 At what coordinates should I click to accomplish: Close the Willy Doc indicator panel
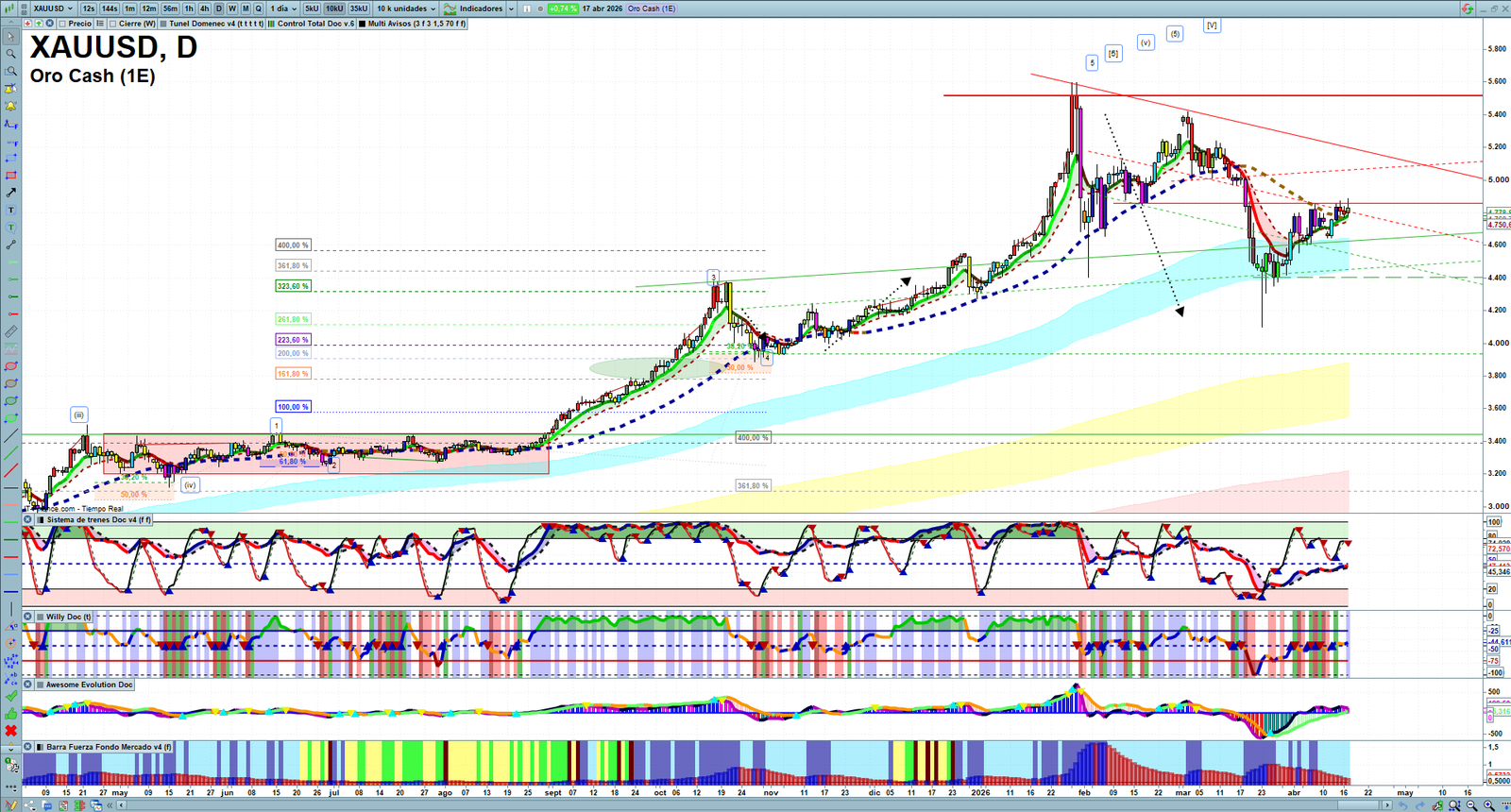click(x=28, y=617)
